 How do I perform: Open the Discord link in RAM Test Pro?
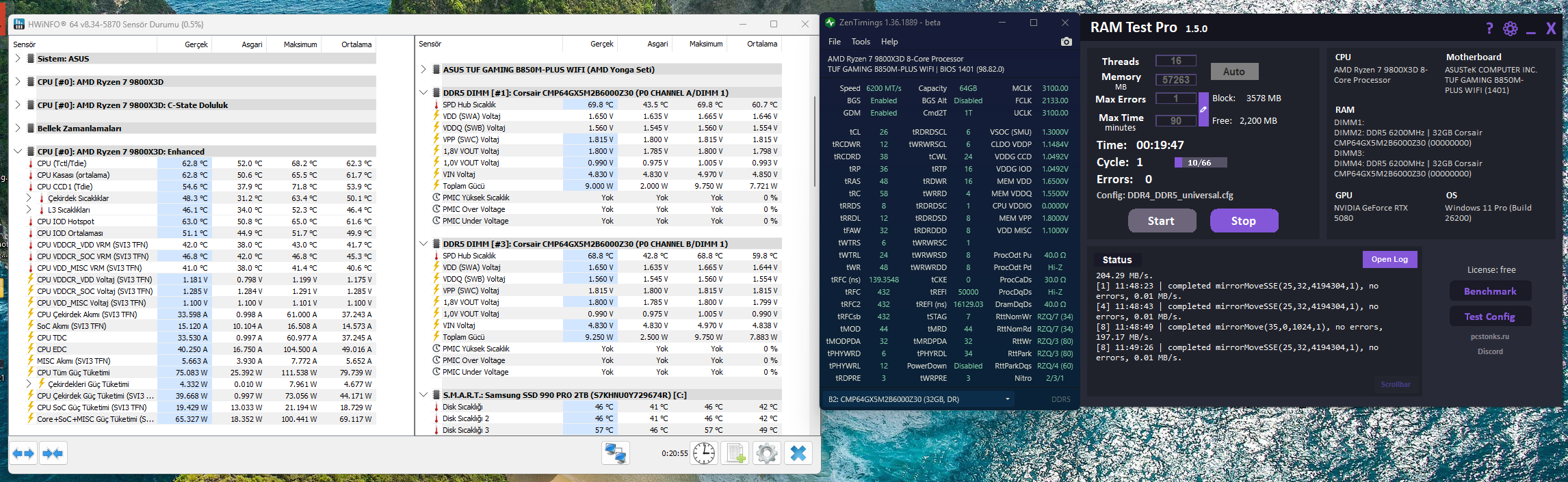click(x=1490, y=351)
